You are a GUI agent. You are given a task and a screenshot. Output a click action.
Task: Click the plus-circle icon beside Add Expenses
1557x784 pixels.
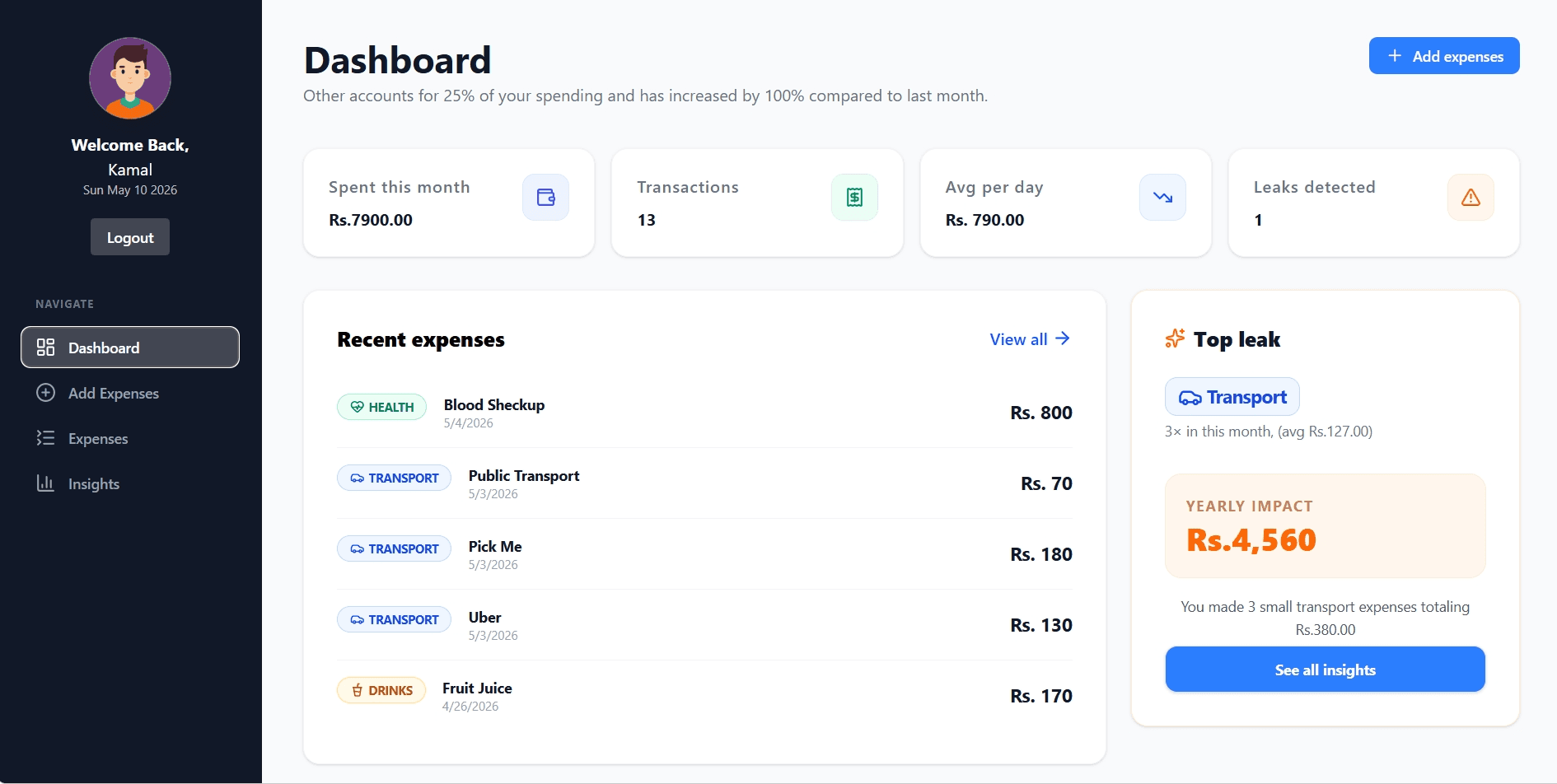[46, 393]
